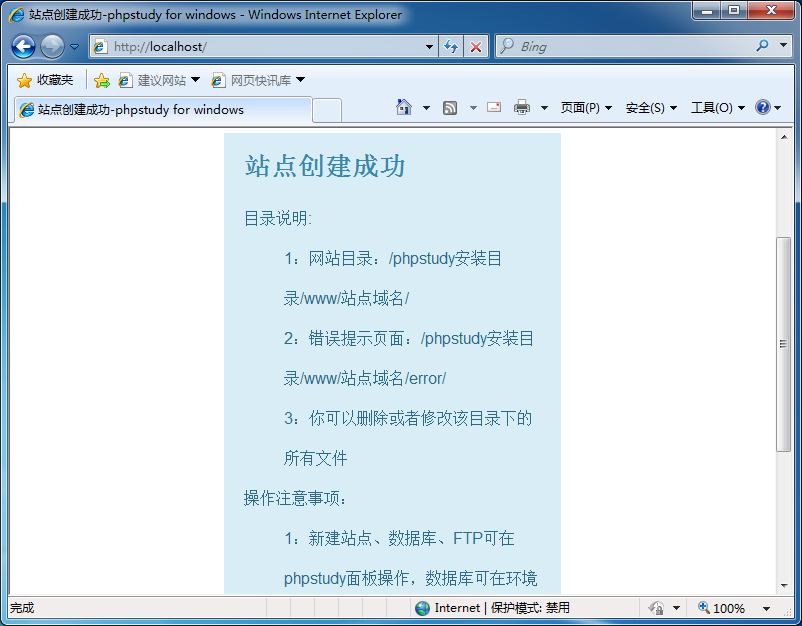Click the Internet Explorer title bar icon
The width and height of the screenshot is (802, 626).
(16, 15)
